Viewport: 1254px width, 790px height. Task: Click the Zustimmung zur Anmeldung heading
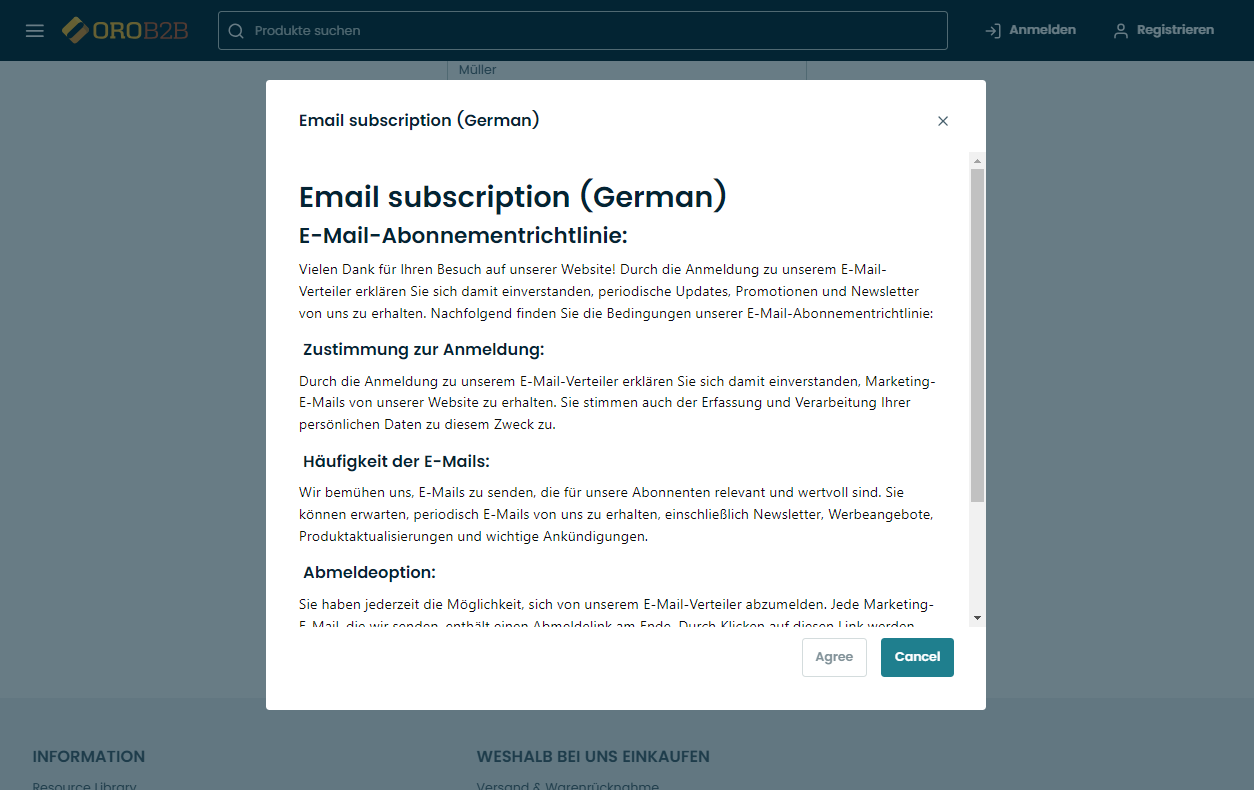click(423, 350)
